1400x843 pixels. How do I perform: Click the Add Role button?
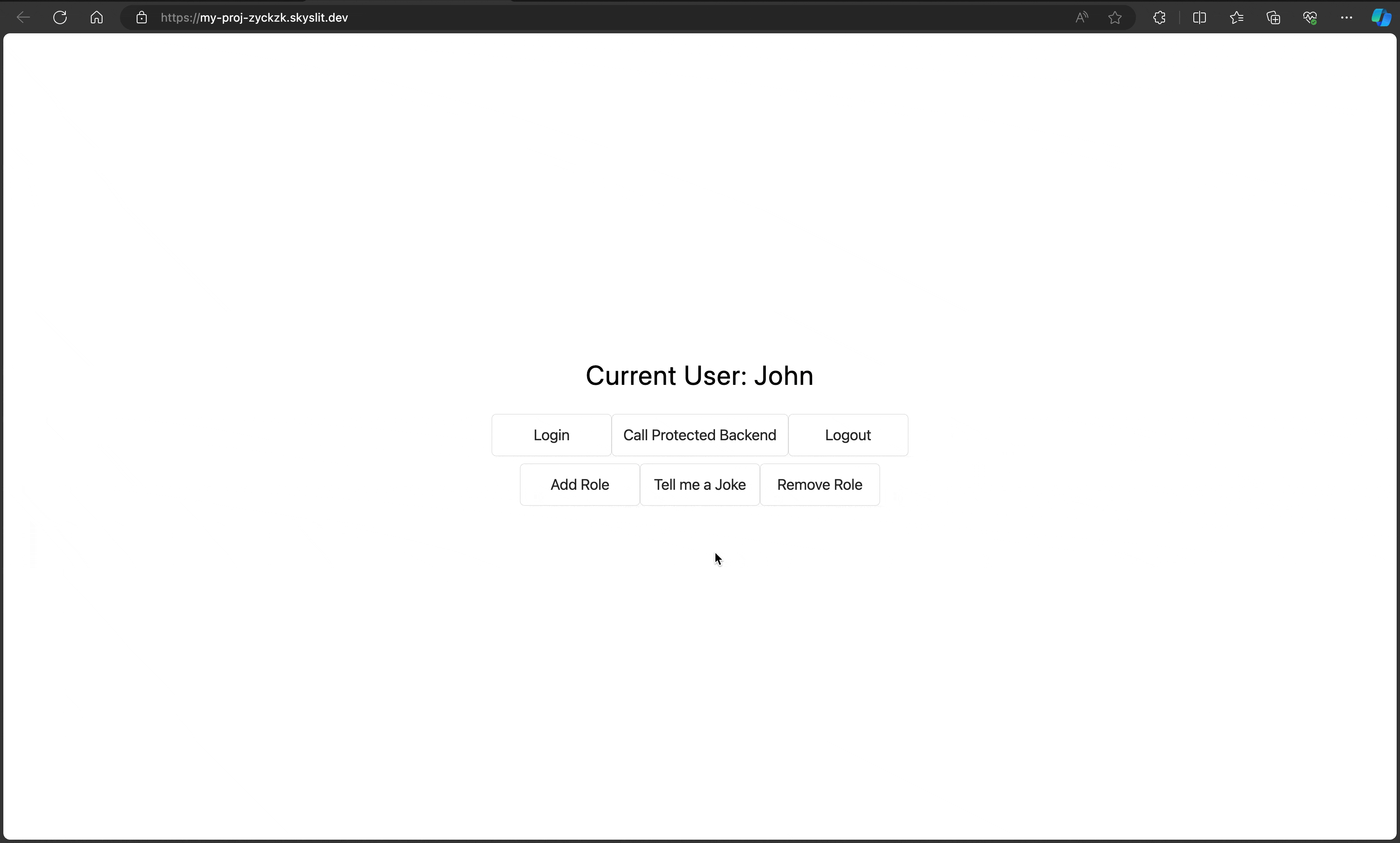[580, 484]
